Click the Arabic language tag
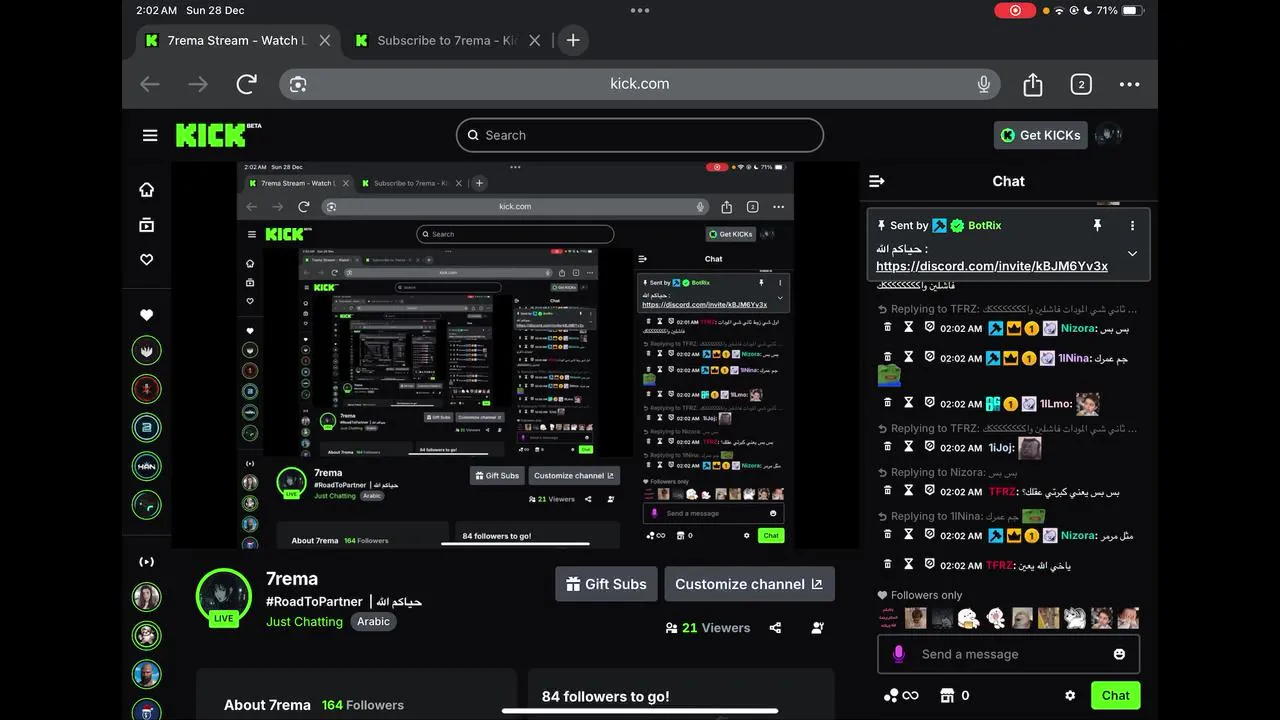Image resolution: width=1280 pixels, height=720 pixels. click(373, 621)
